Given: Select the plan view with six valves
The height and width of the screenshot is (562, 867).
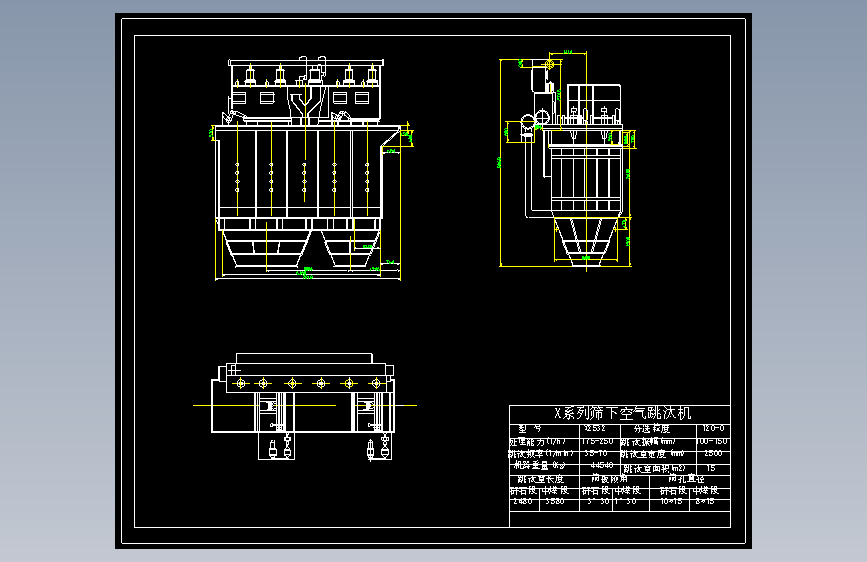Looking at the screenshot, I should 304,407.
